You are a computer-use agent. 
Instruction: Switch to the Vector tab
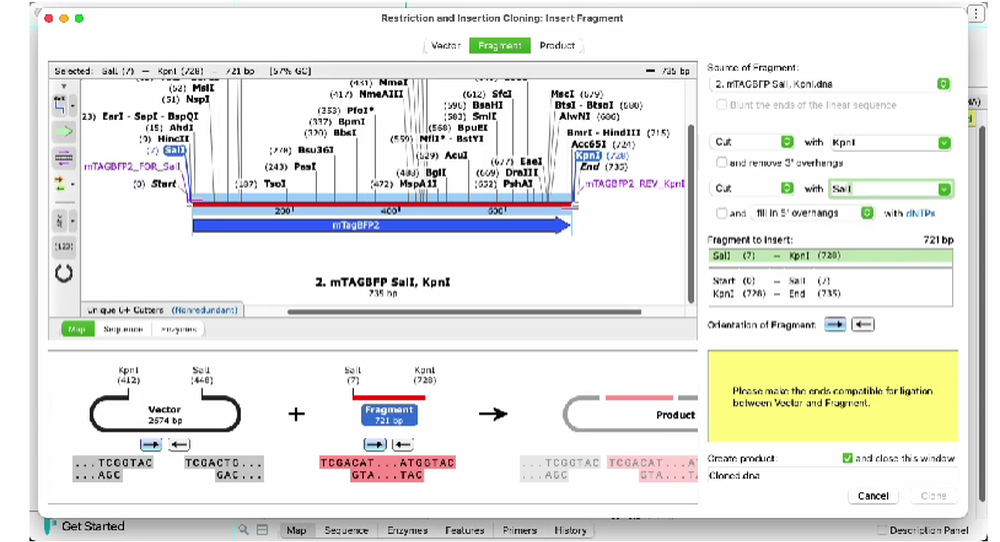coord(446,45)
